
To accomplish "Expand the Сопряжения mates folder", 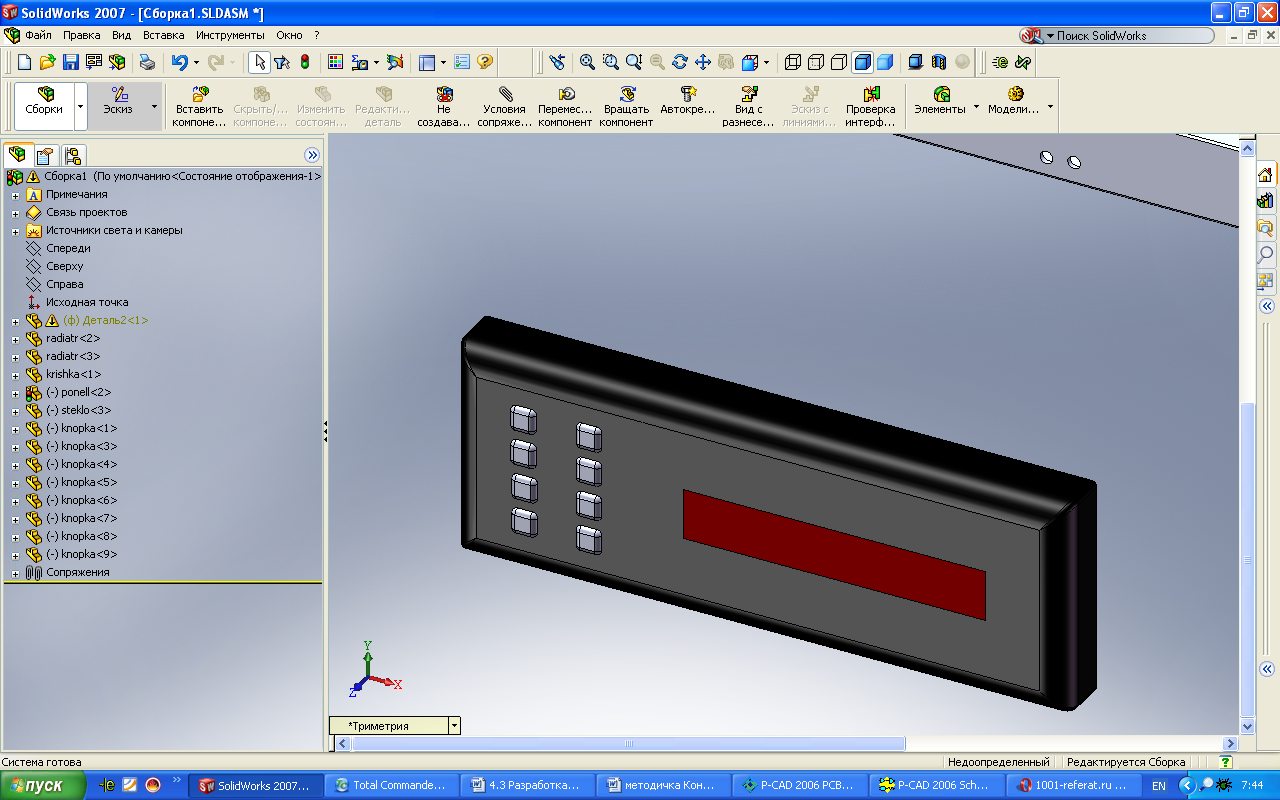I will pos(15,573).
